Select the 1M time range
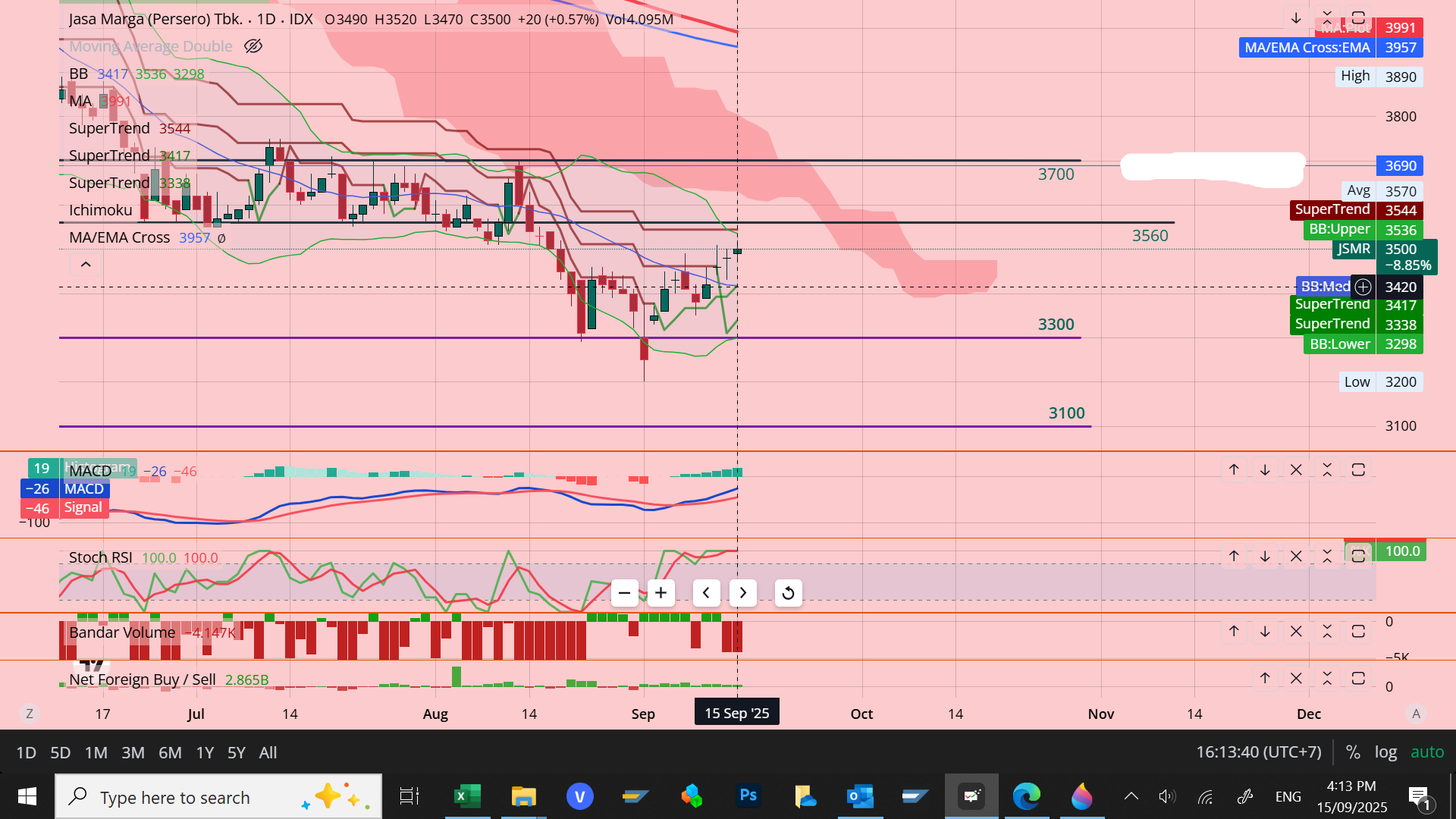 [x=96, y=752]
